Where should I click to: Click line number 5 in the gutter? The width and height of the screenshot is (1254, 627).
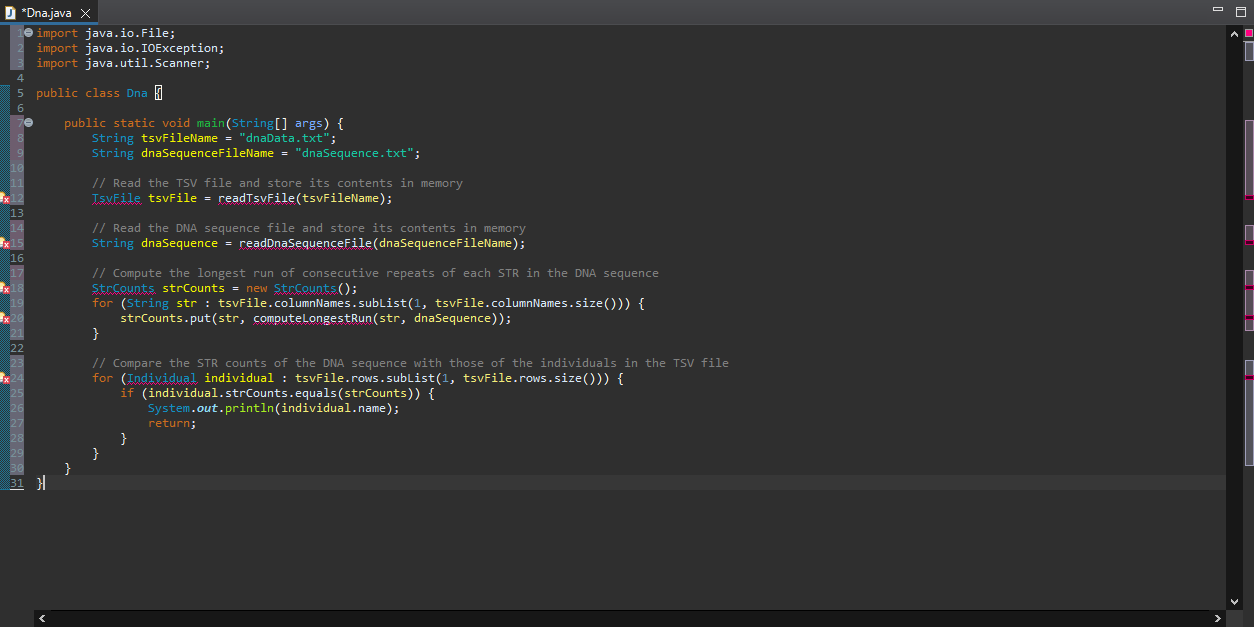pyautogui.click(x=20, y=93)
